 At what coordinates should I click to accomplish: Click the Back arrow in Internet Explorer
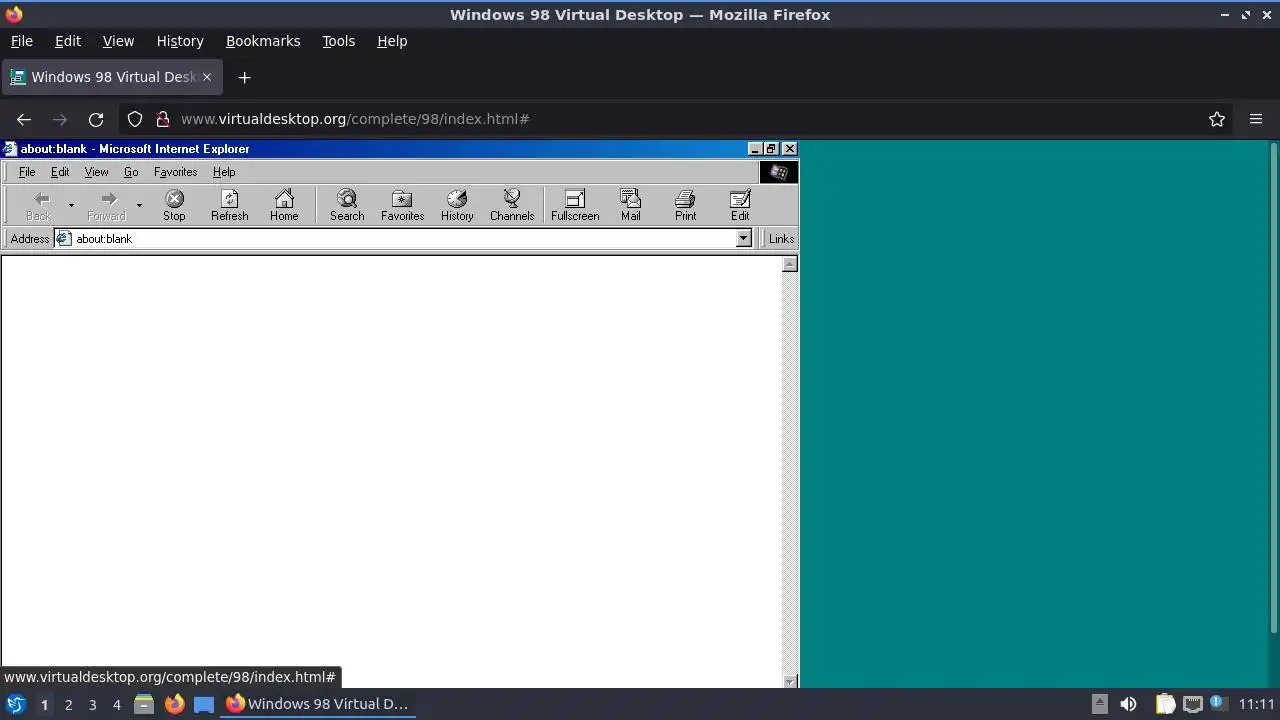coord(40,205)
